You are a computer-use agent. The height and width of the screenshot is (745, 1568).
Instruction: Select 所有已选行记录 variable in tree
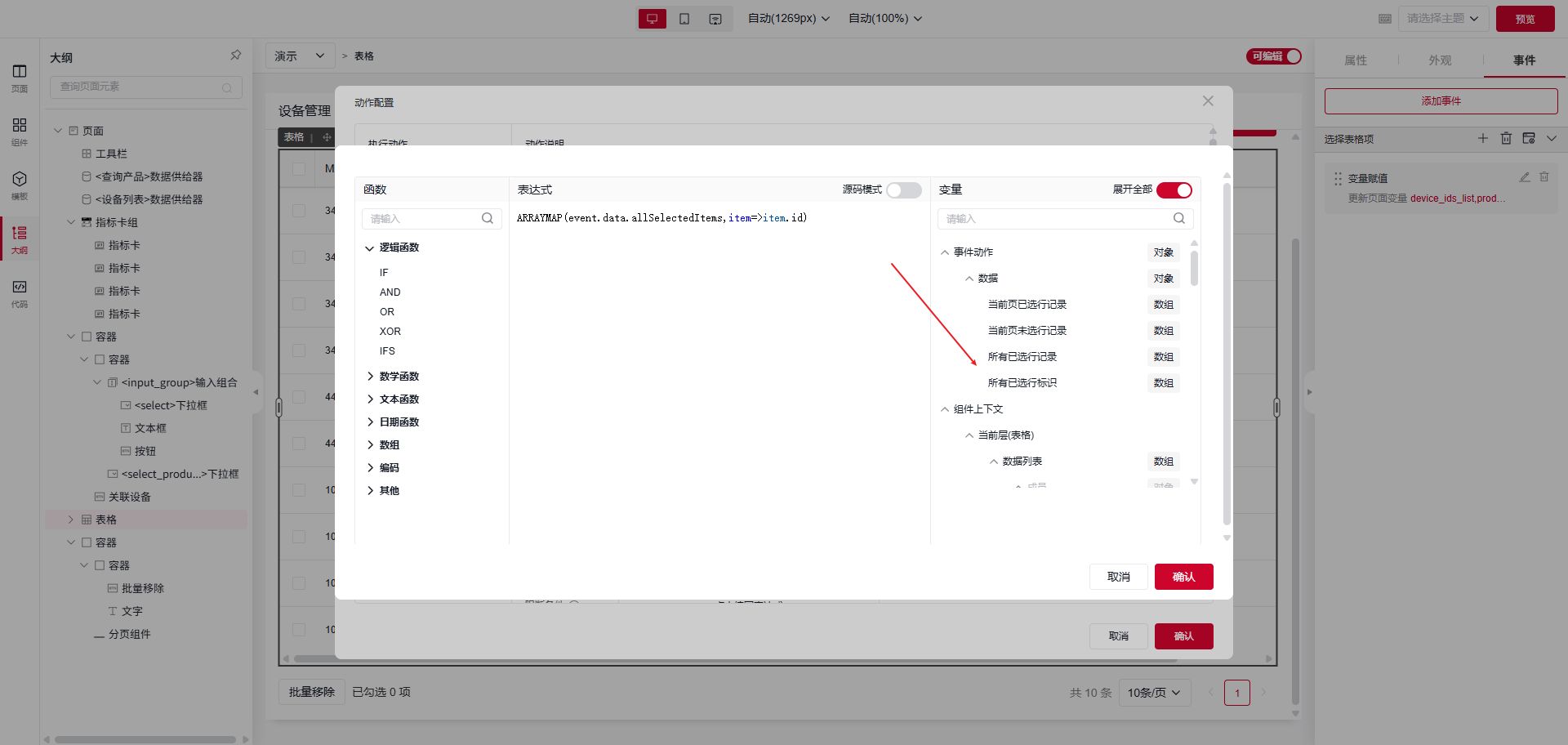point(1022,357)
